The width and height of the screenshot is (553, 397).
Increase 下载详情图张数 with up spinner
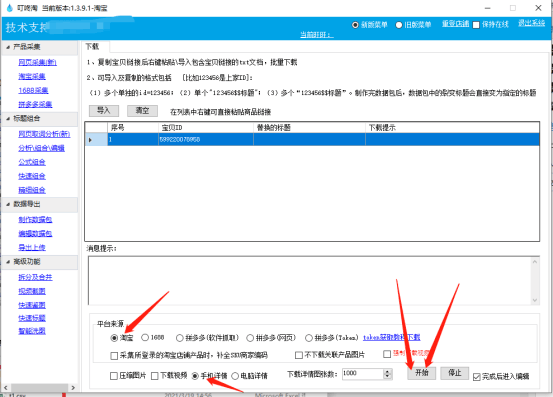pos(388,371)
